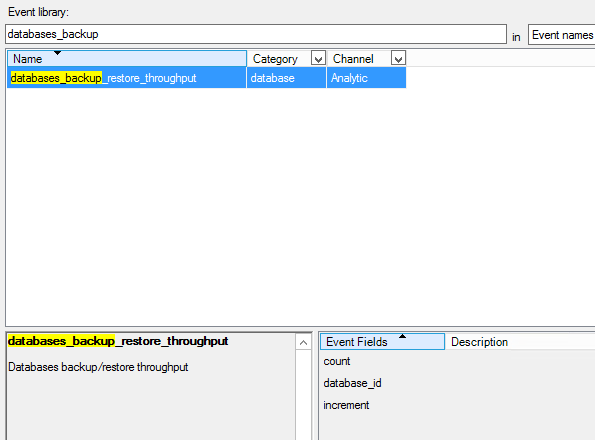Image resolution: width=595 pixels, height=440 pixels.
Task: Click the Event library search field
Action: 256,34
